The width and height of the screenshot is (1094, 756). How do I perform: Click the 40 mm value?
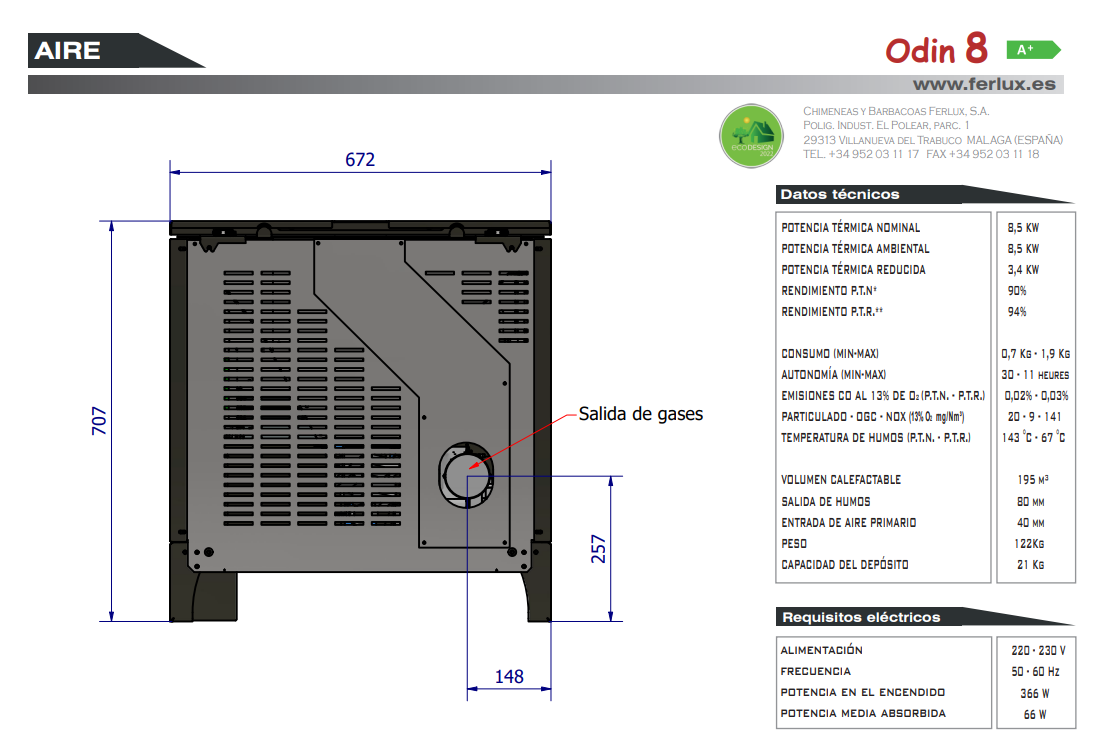[x=1031, y=522]
